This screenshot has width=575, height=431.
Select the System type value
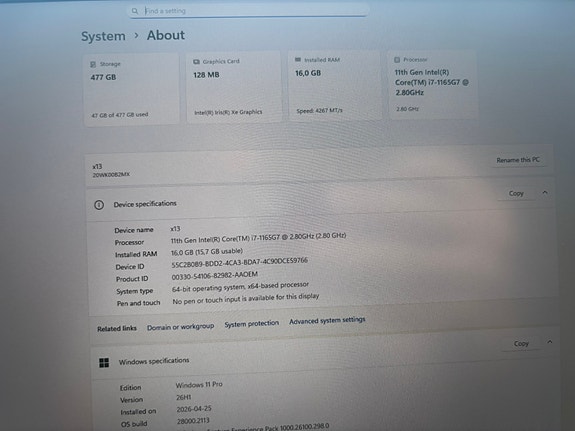(x=240, y=287)
